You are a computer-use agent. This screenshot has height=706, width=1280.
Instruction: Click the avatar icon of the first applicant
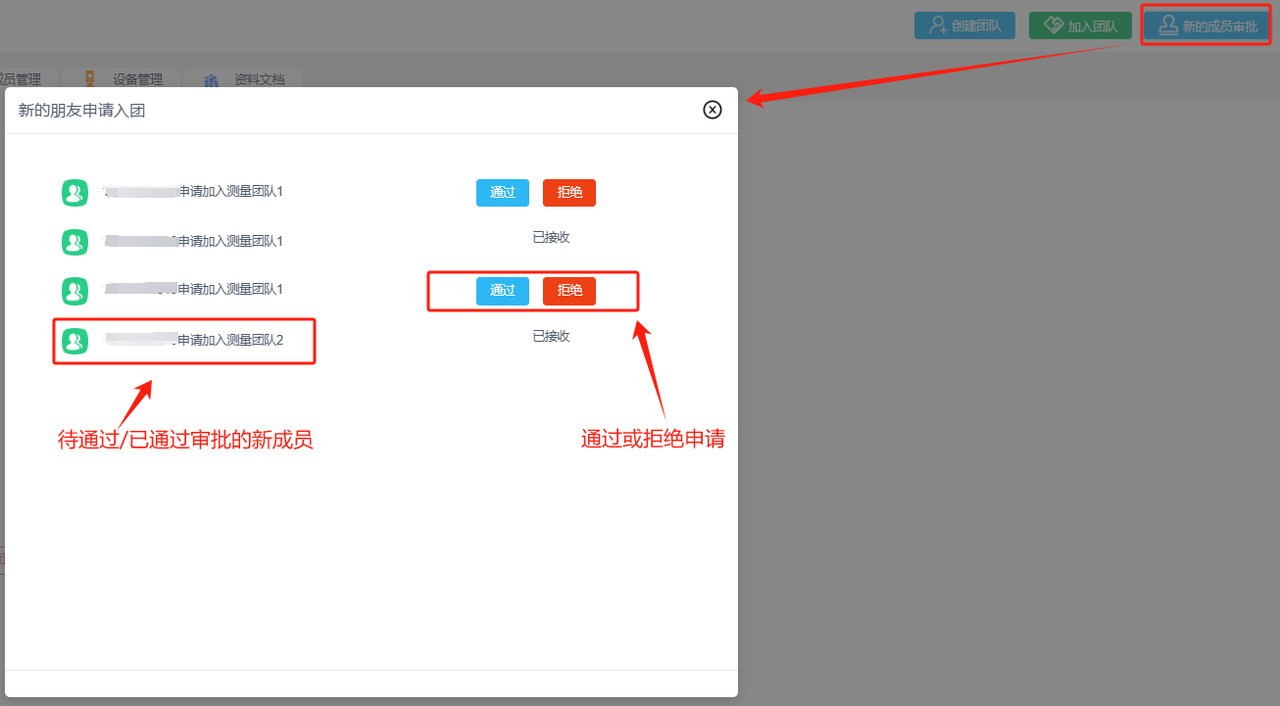[75, 192]
